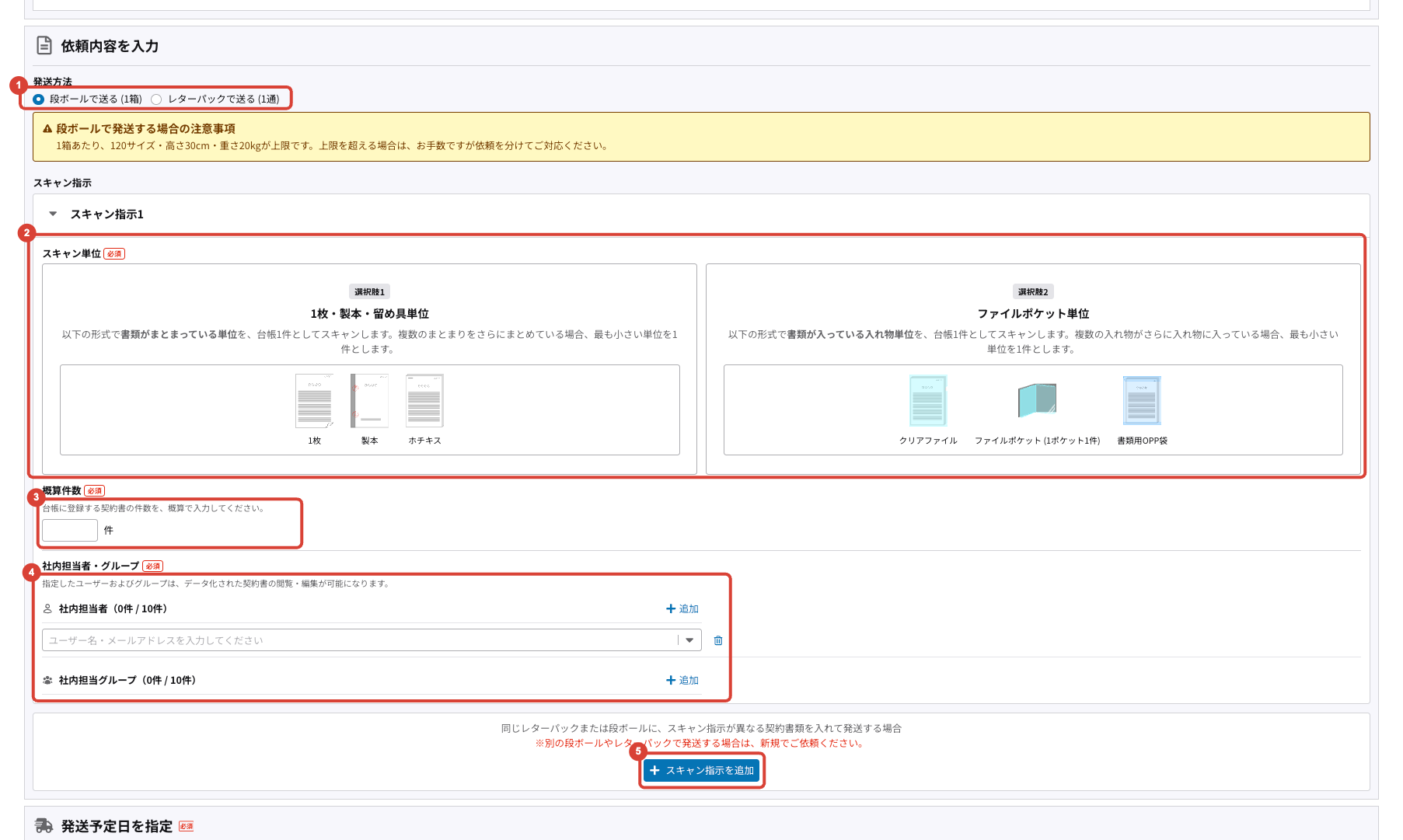The width and height of the screenshot is (1403, 840).
Task: Click the 社内担当グループ（0件 / 10件） label
Action: click(127, 681)
